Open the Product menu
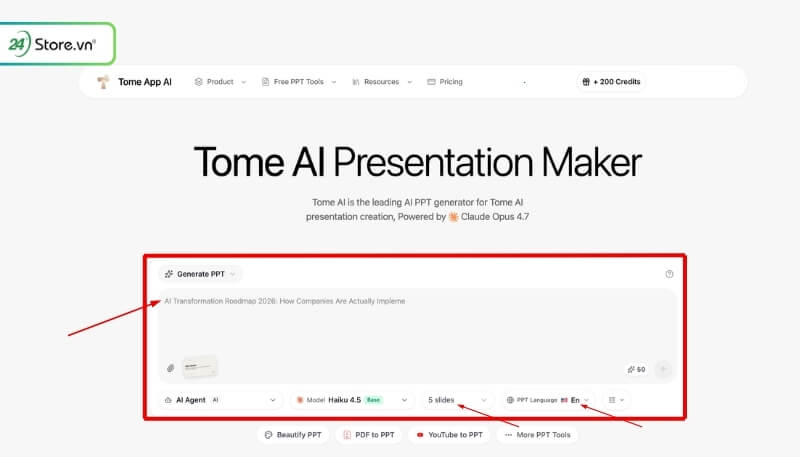 [220, 82]
